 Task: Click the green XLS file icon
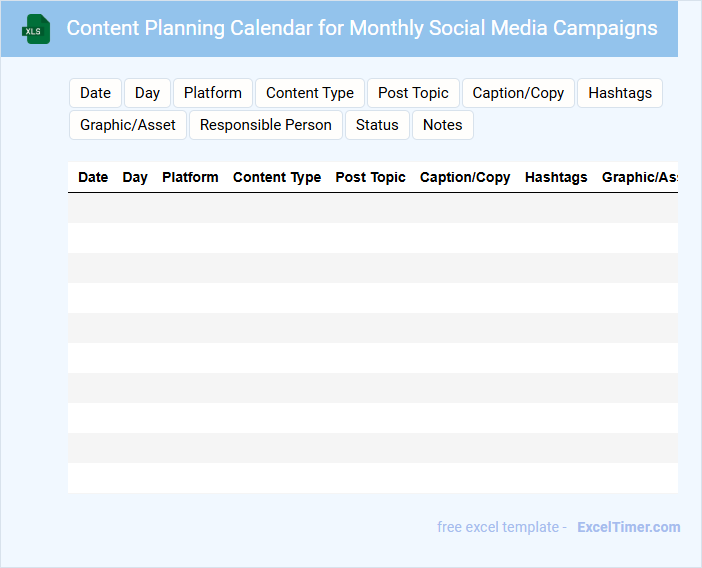(x=37, y=29)
